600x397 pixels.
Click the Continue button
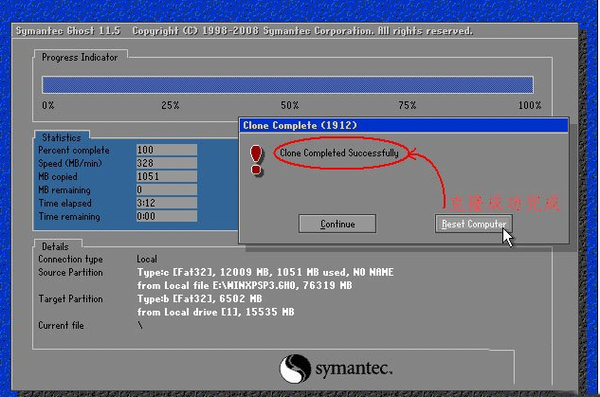click(x=337, y=224)
